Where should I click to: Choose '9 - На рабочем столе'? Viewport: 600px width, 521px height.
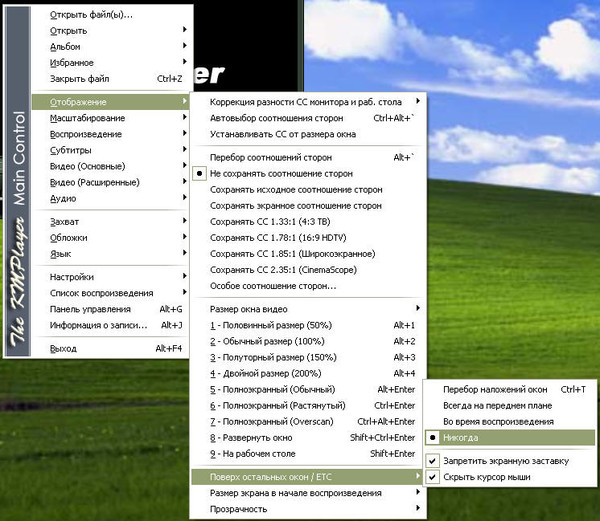[x=308, y=454]
